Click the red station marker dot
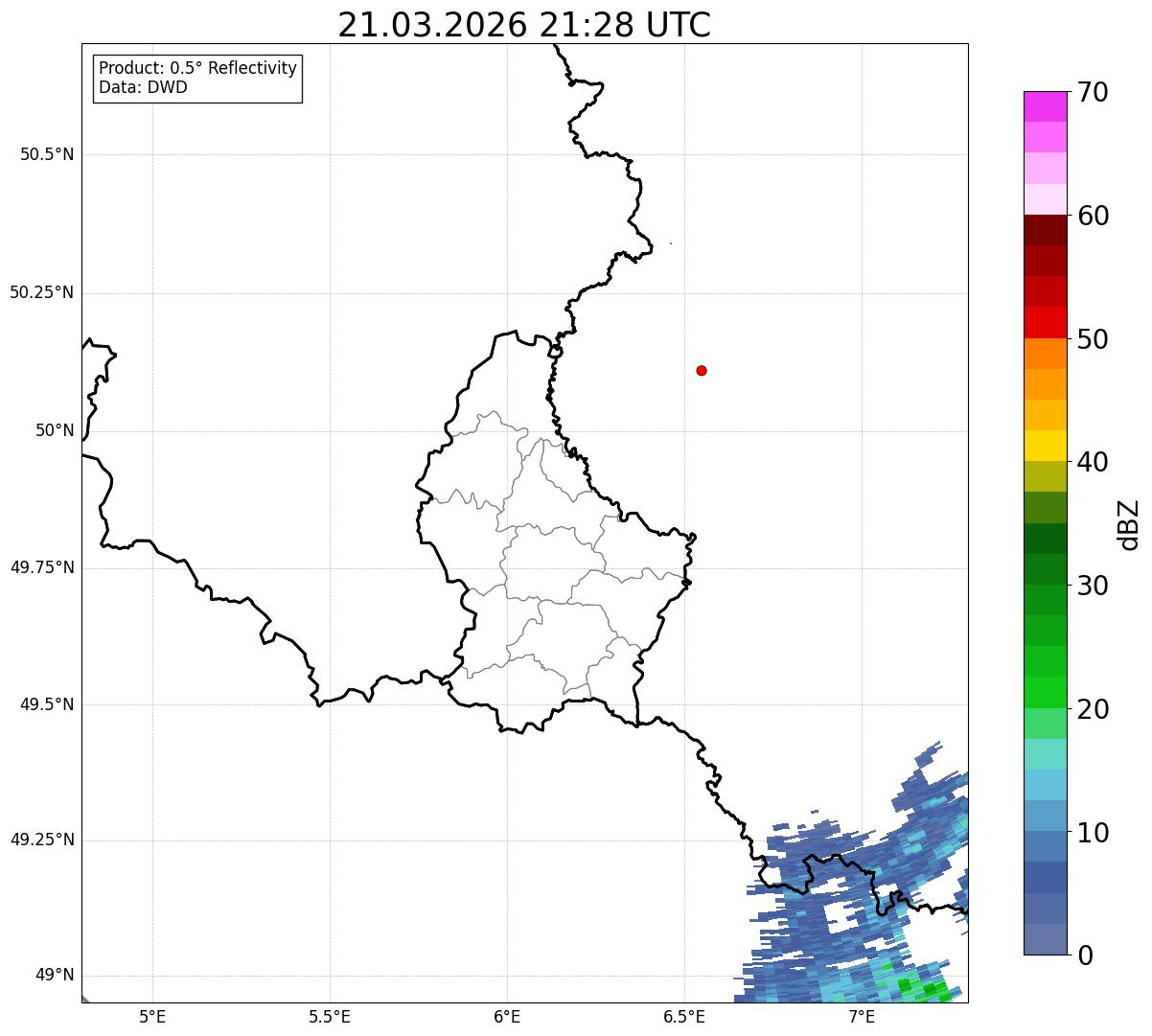The width and height of the screenshot is (1152, 1036). click(x=702, y=370)
